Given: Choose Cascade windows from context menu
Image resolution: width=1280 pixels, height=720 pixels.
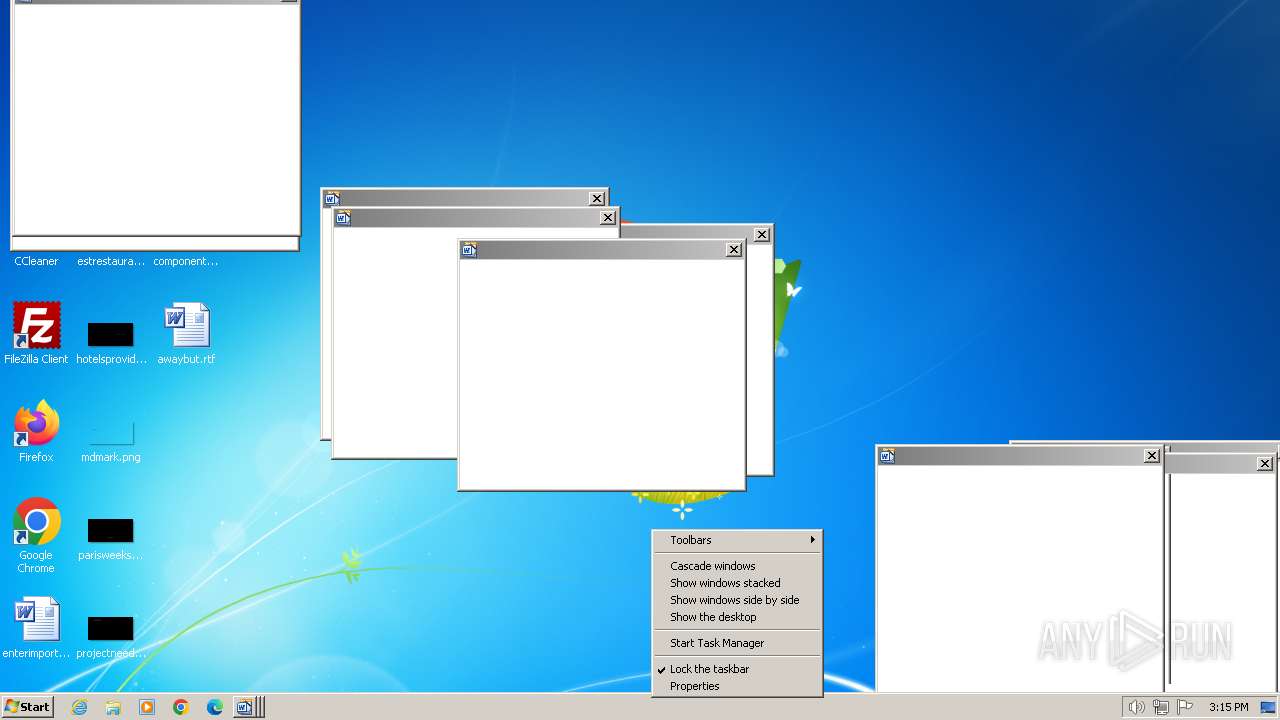Looking at the screenshot, I should coord(737,566).
